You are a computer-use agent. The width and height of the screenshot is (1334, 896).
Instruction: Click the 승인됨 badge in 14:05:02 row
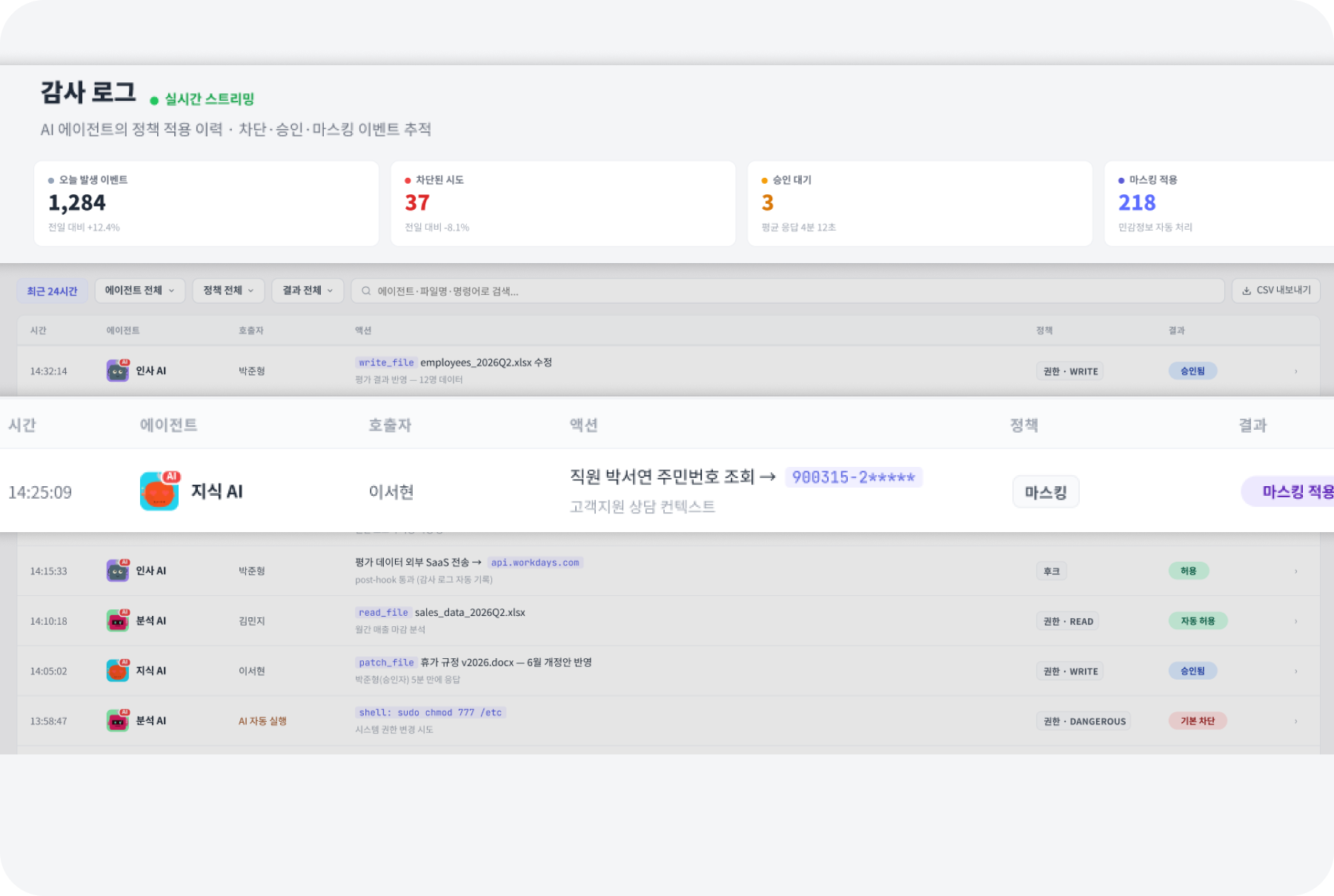coord(1192,671)
